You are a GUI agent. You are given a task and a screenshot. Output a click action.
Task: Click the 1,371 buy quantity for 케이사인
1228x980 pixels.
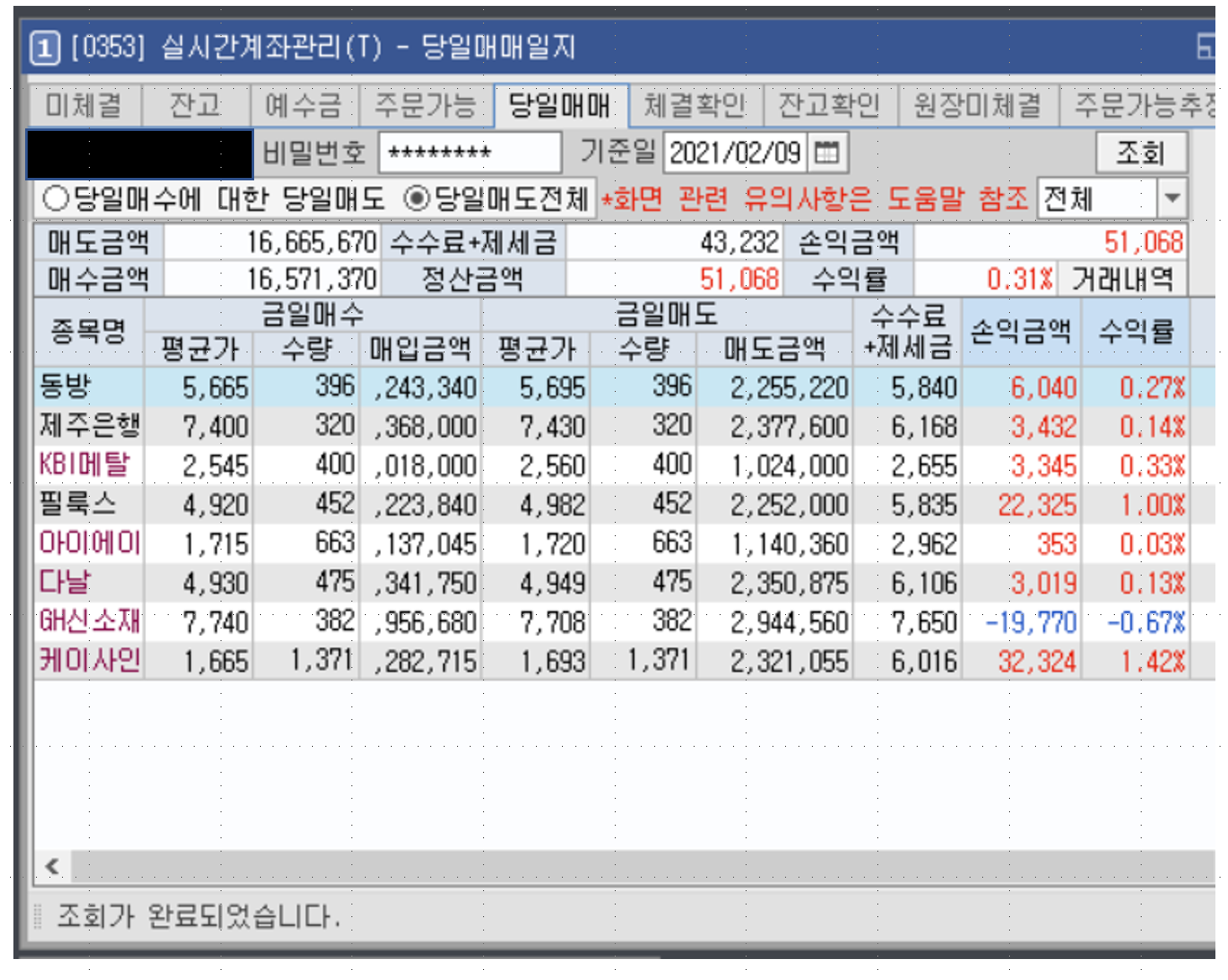[x=321, y=660]
